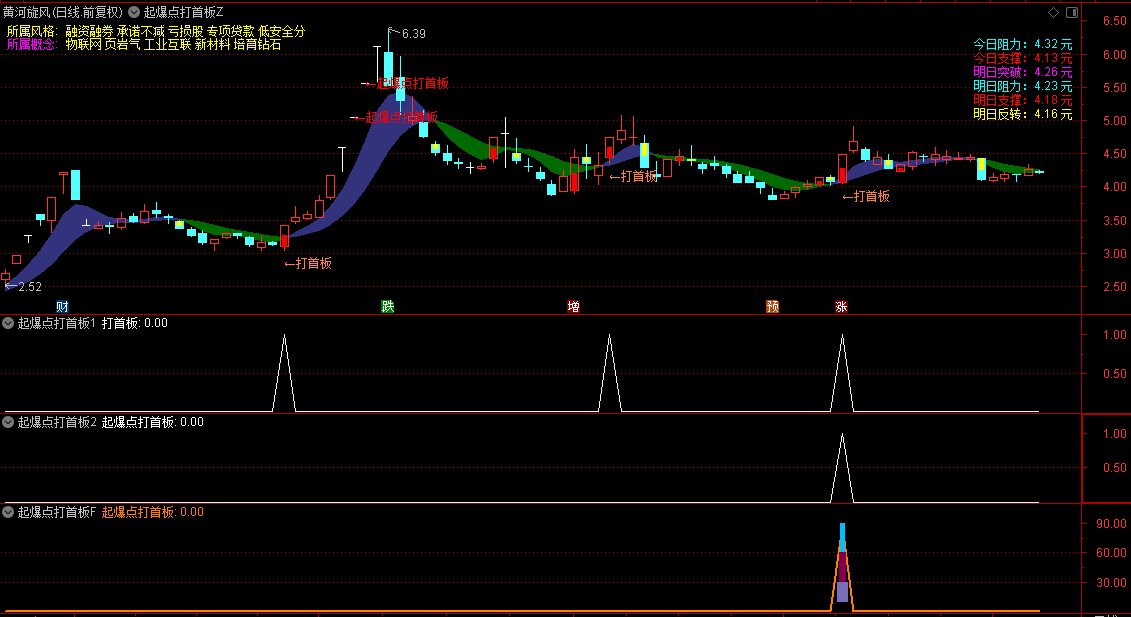Screen dimensions: 1131x617
Task: Click the 6.39 high price marker
Action: point(413,34)
